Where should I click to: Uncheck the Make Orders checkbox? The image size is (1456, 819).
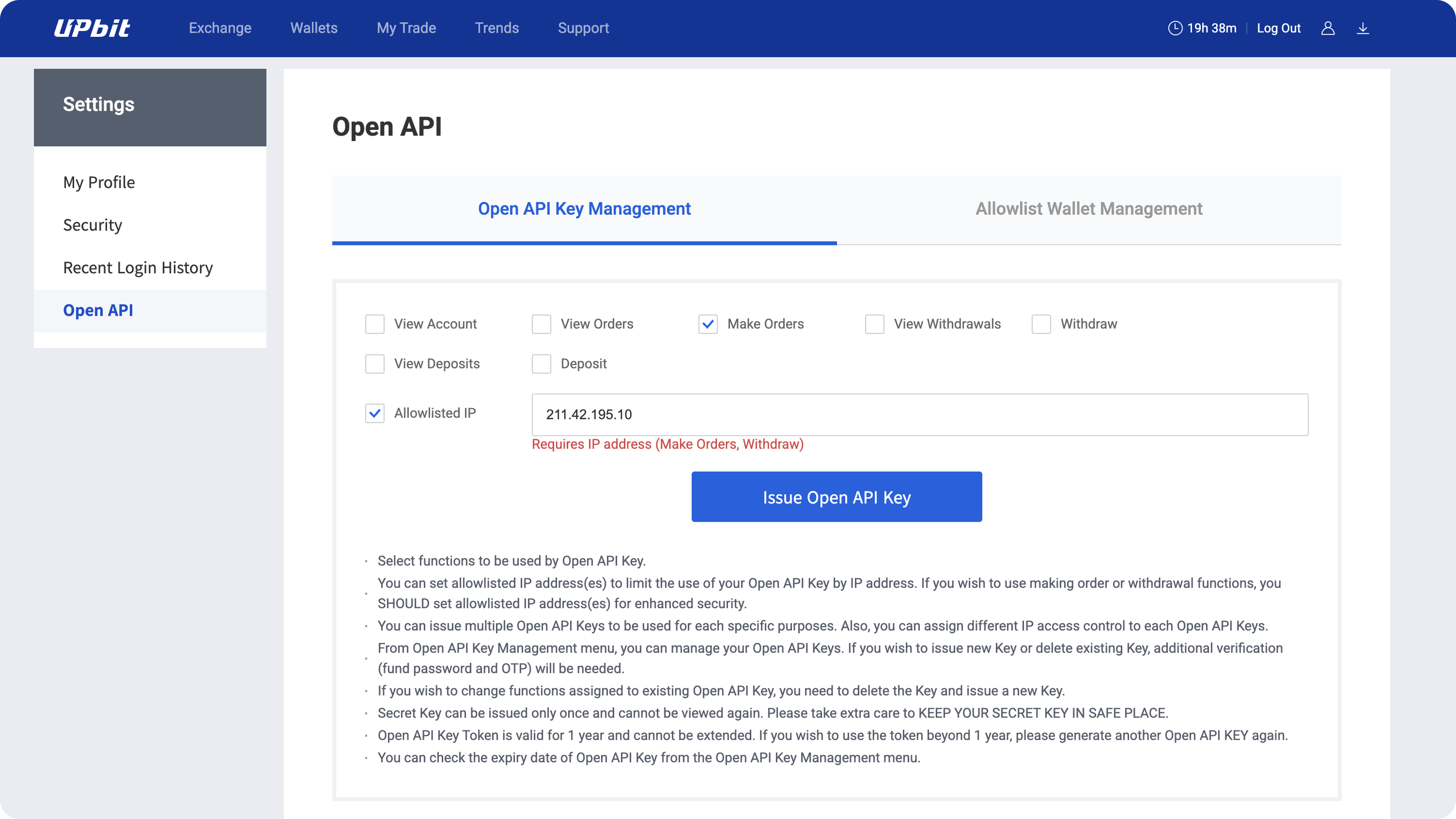point(708,324)
